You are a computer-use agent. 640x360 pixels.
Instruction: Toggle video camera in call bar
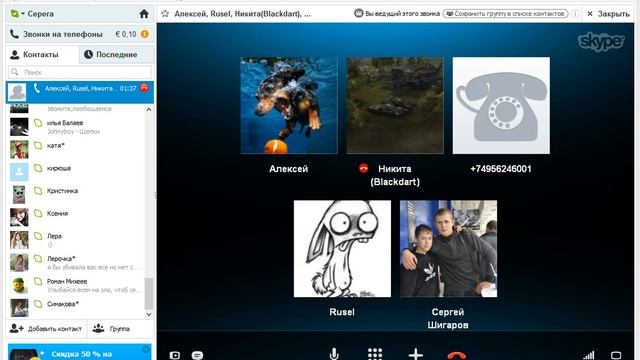(174, 355)
